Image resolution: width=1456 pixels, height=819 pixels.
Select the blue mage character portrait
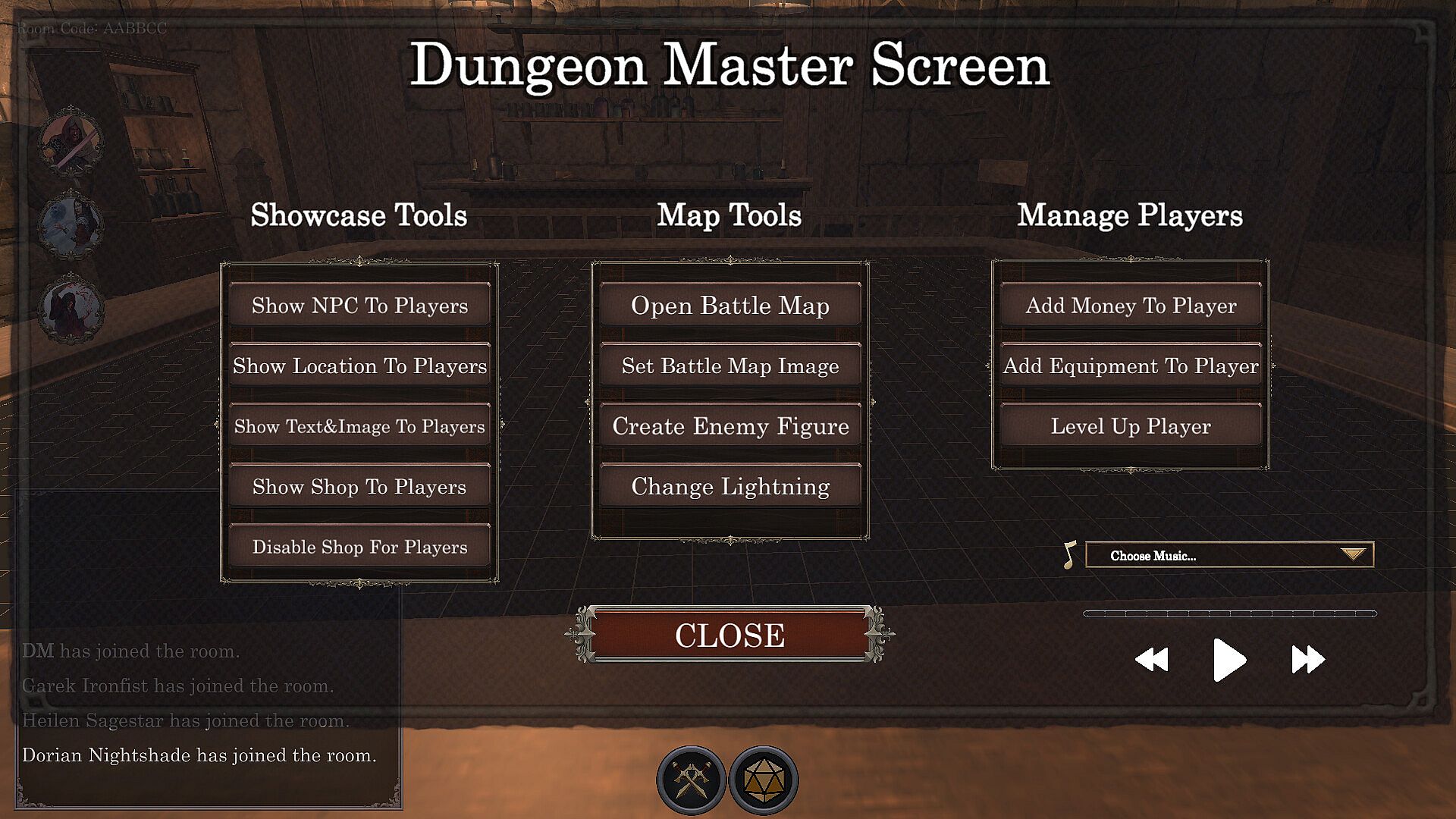click(72, 225)
